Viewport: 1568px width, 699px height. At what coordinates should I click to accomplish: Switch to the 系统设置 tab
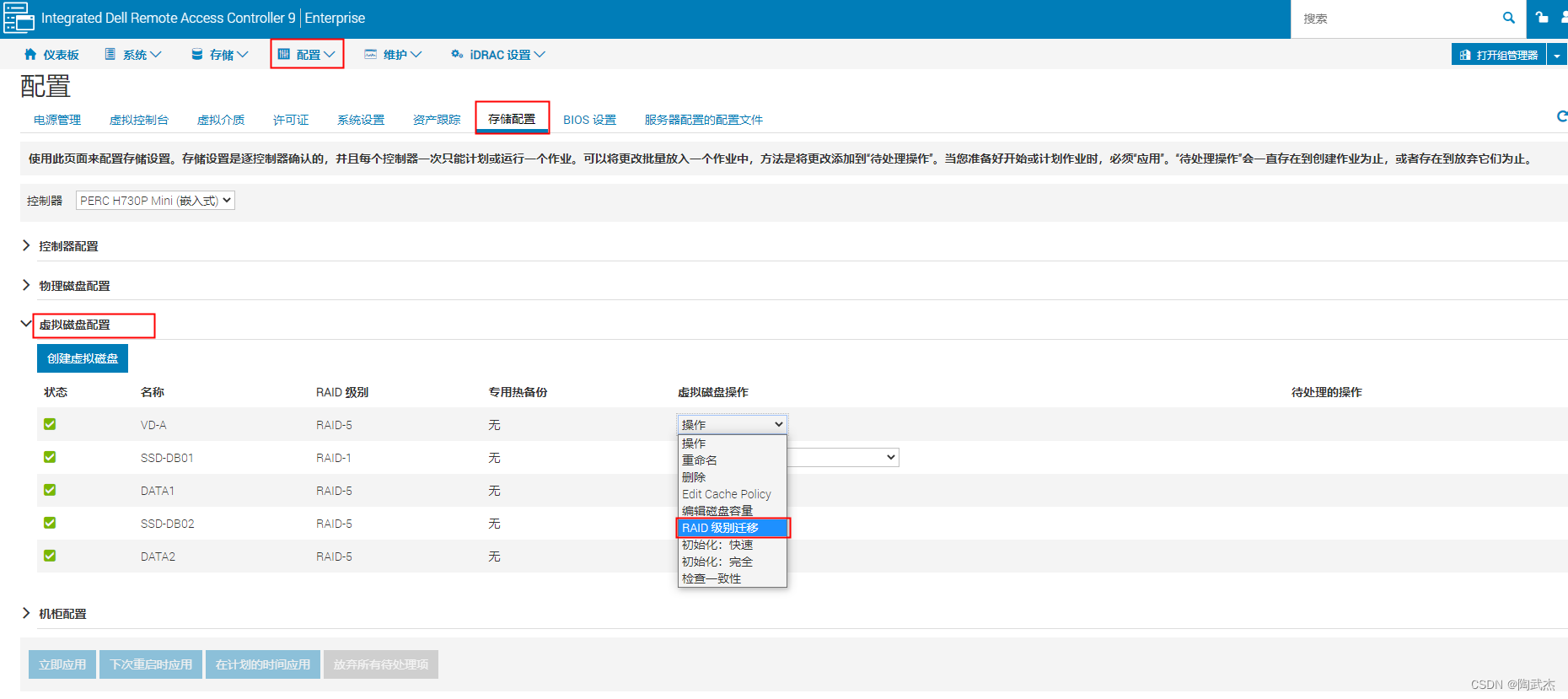[x=361, y=120]
